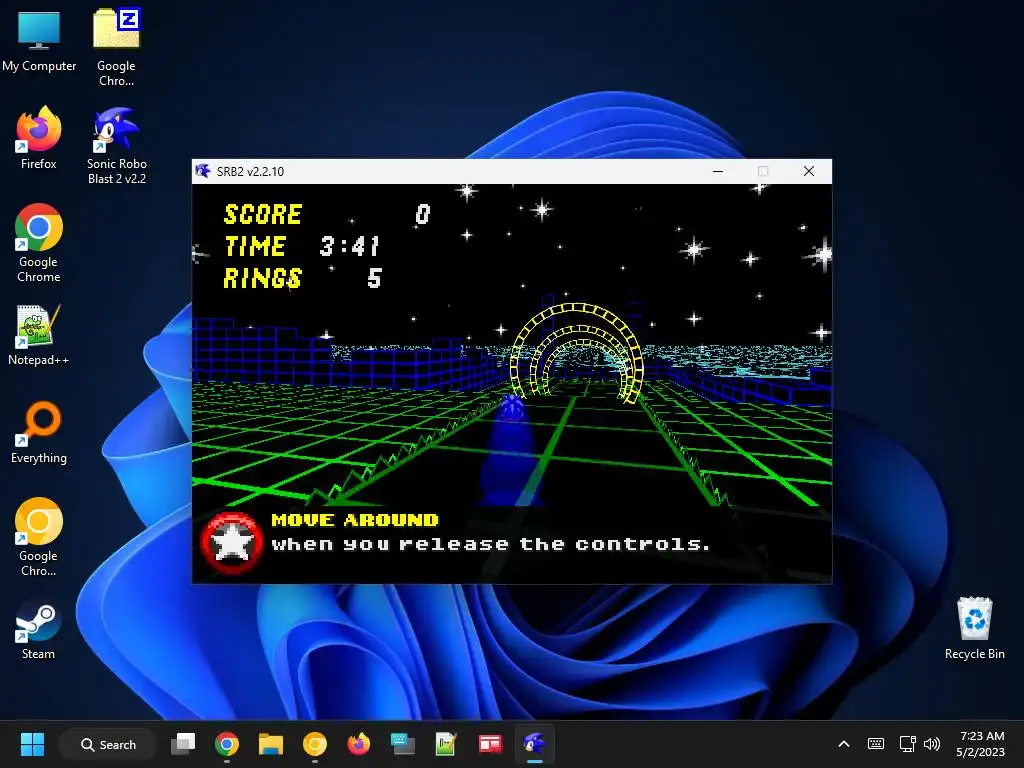Select the Notepad++ desktop shortcut
This screenshot has height=768, width=1024.
click(x=39, y=334)
